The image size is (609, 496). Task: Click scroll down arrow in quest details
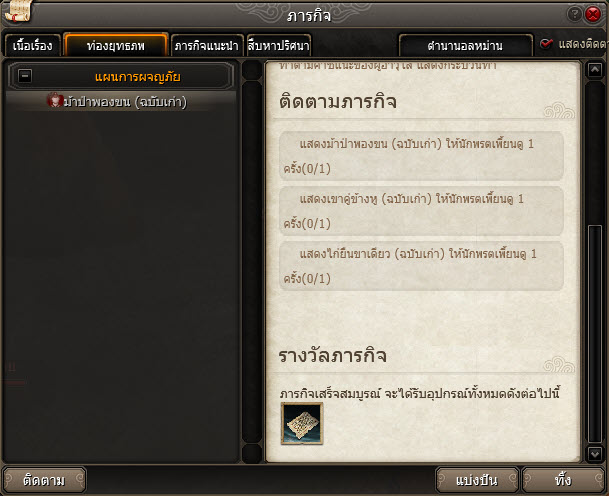[x=595, y=453]
